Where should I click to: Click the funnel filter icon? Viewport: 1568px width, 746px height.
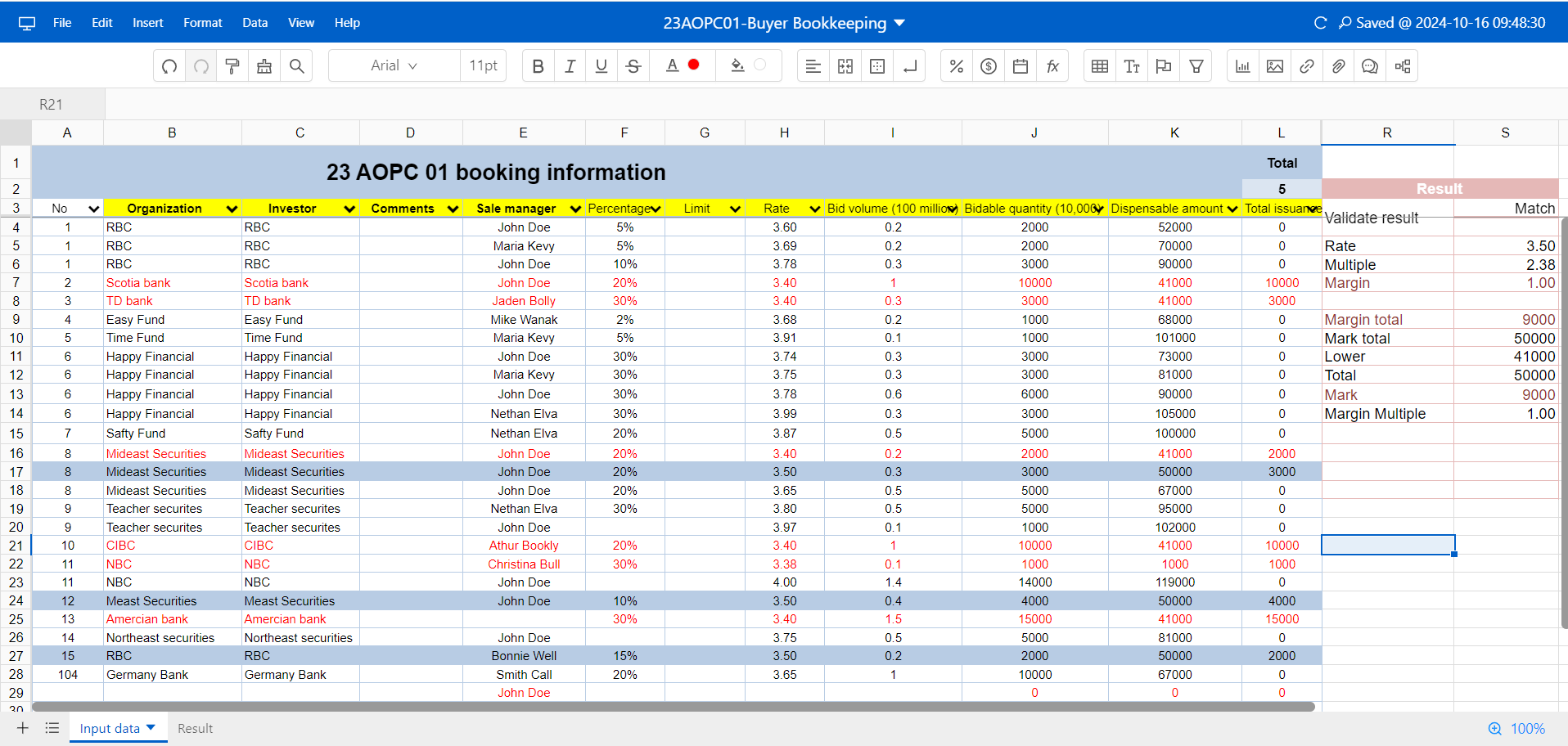pyautogui.click(x=1196, y=66)
